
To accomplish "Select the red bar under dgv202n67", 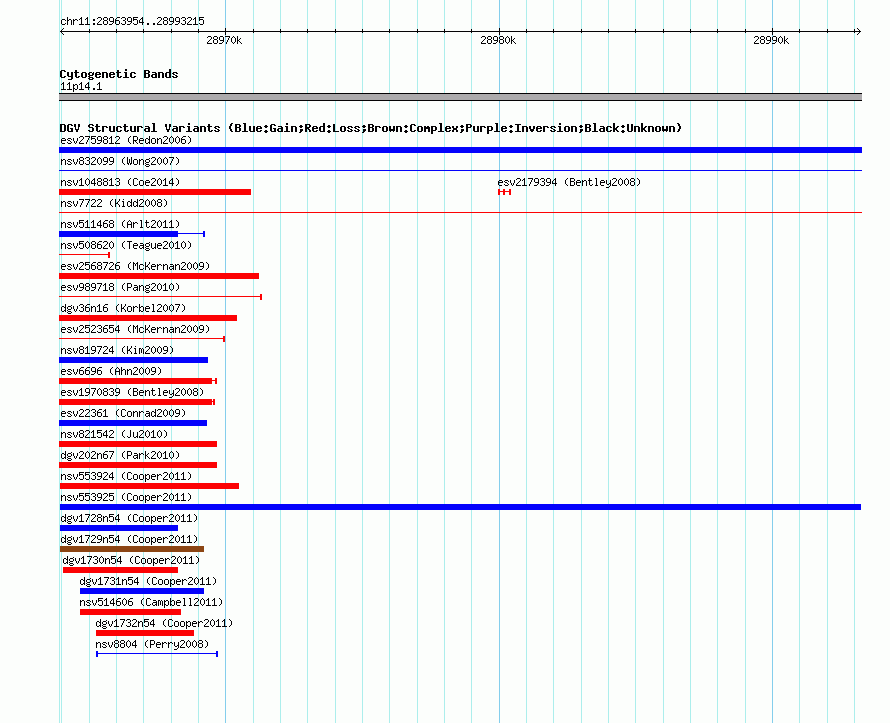I will coord(138,465).
